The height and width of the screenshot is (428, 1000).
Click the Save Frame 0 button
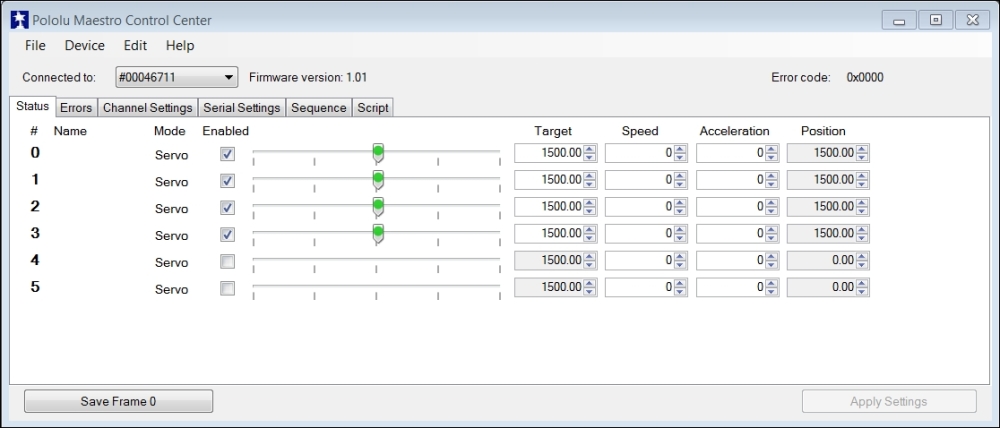(119, 401)
